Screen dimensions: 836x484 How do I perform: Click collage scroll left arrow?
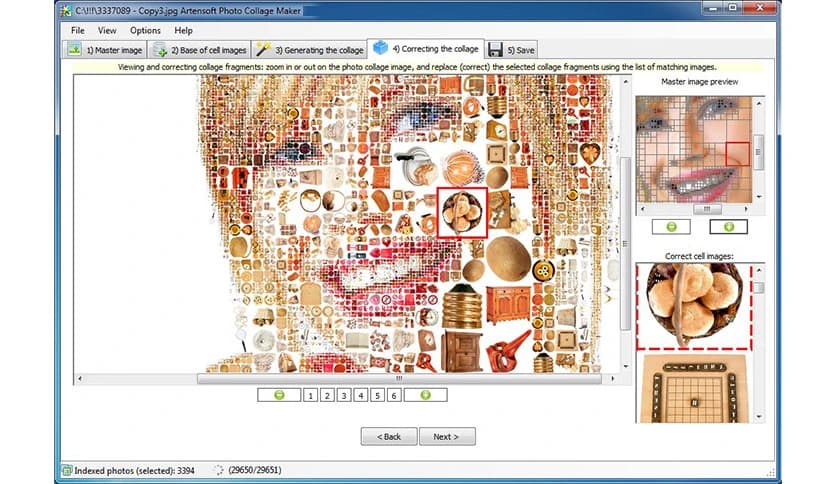pos(80,378)
